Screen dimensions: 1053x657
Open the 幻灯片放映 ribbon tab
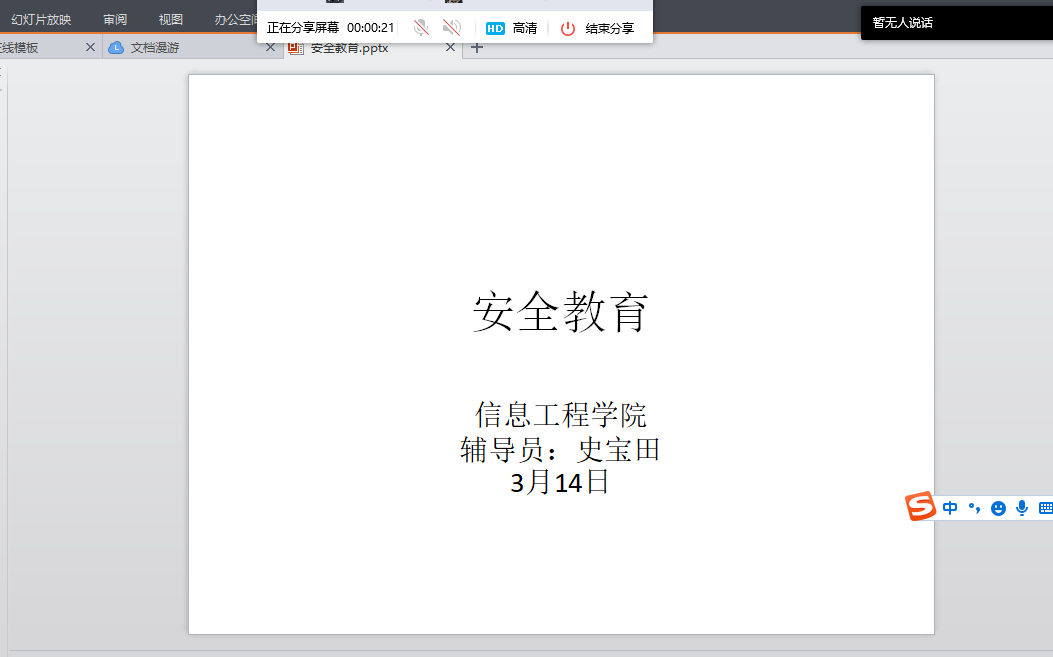pyautogui.click(x=41, y=19)
